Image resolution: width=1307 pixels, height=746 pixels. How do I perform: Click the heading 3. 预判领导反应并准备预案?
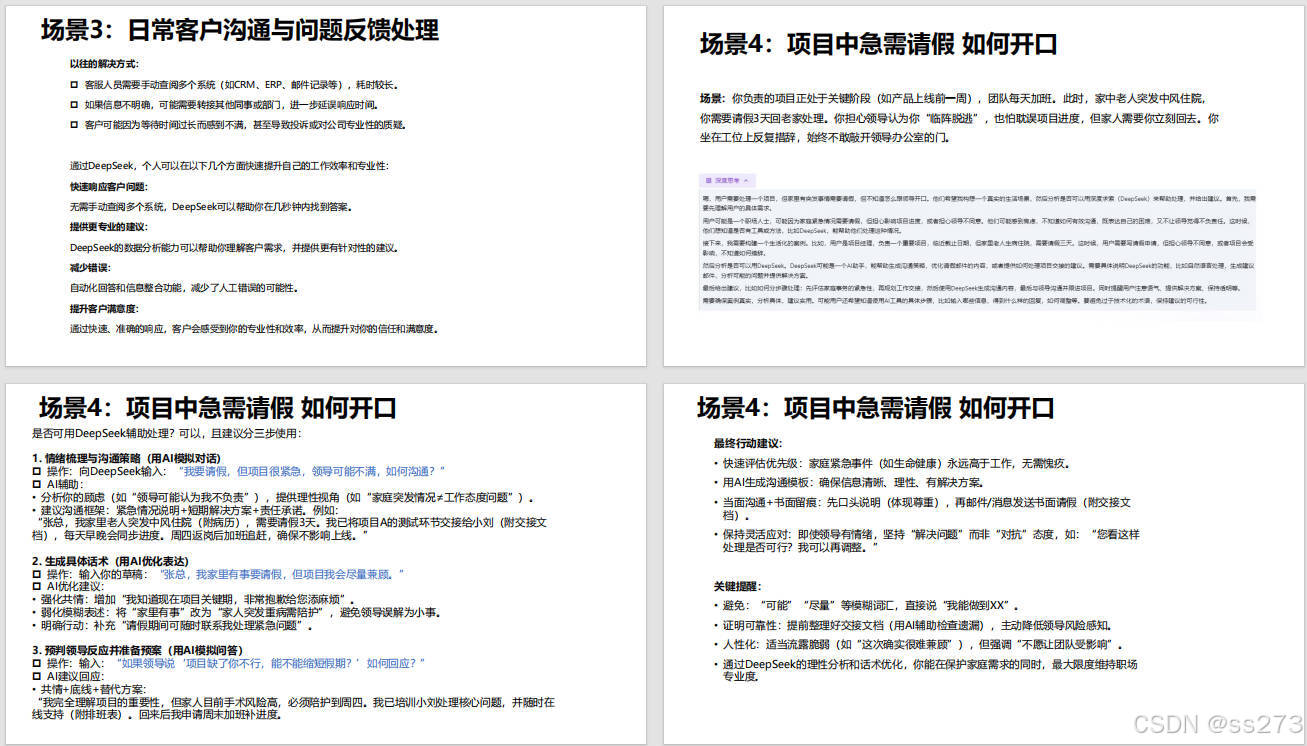point(137,650)
